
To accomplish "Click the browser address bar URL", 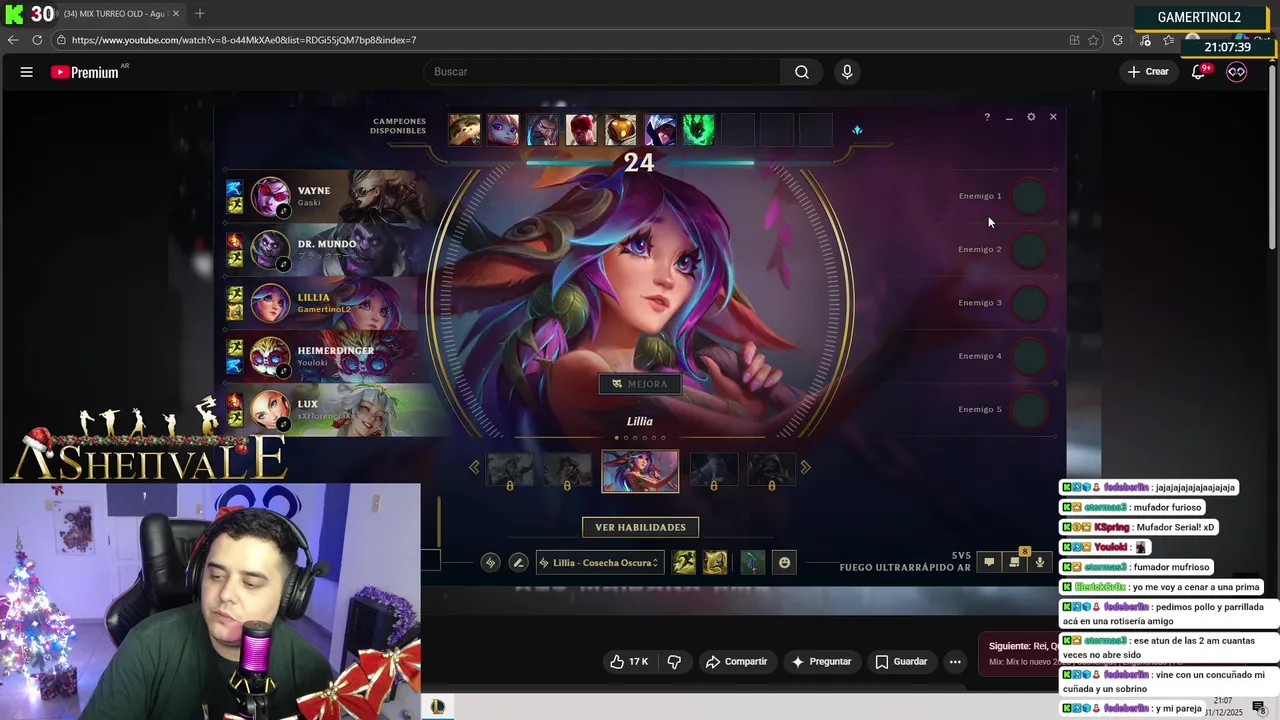I will coord(244,40).
